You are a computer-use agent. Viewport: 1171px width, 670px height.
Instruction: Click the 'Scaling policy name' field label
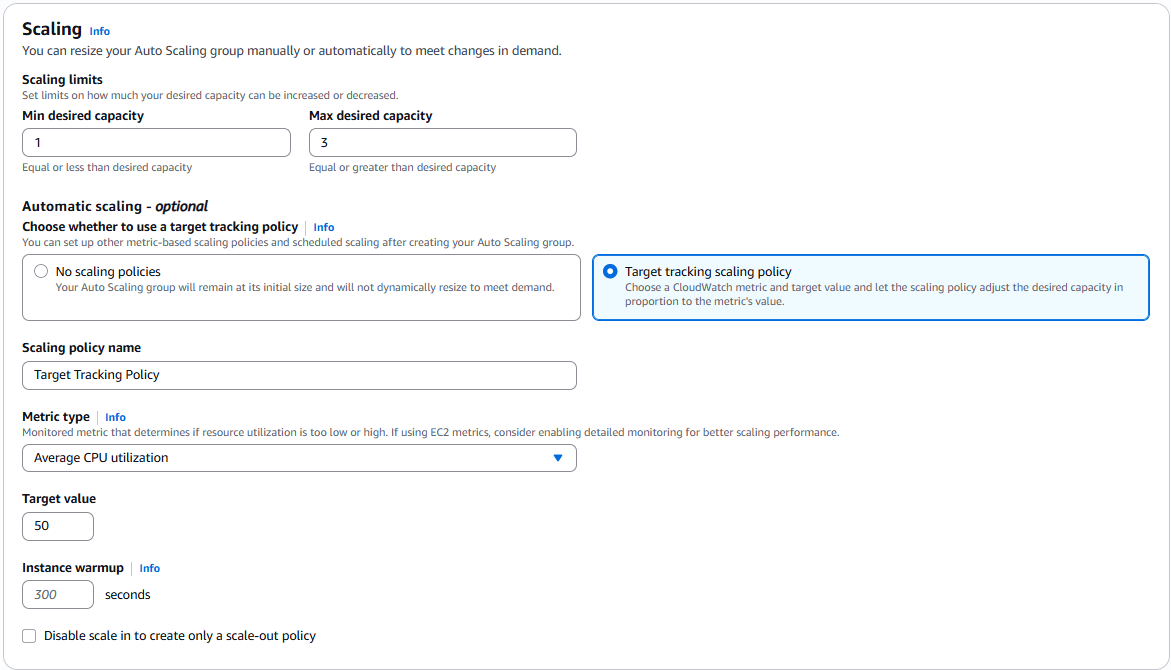(x=81, y=348)
